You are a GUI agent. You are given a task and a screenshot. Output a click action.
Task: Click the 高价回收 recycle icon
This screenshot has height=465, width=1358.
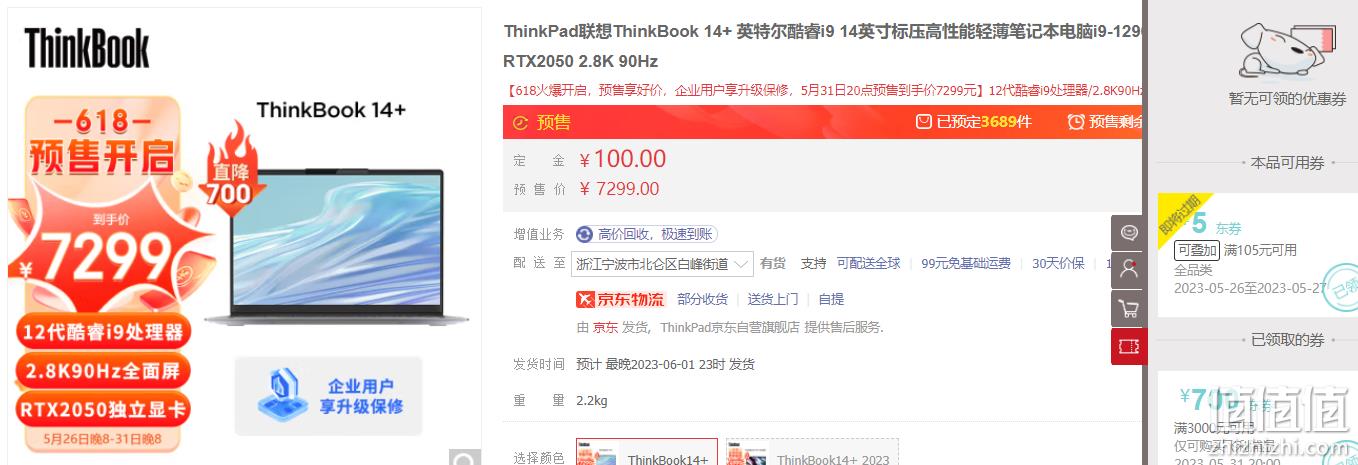coord(584,234)
